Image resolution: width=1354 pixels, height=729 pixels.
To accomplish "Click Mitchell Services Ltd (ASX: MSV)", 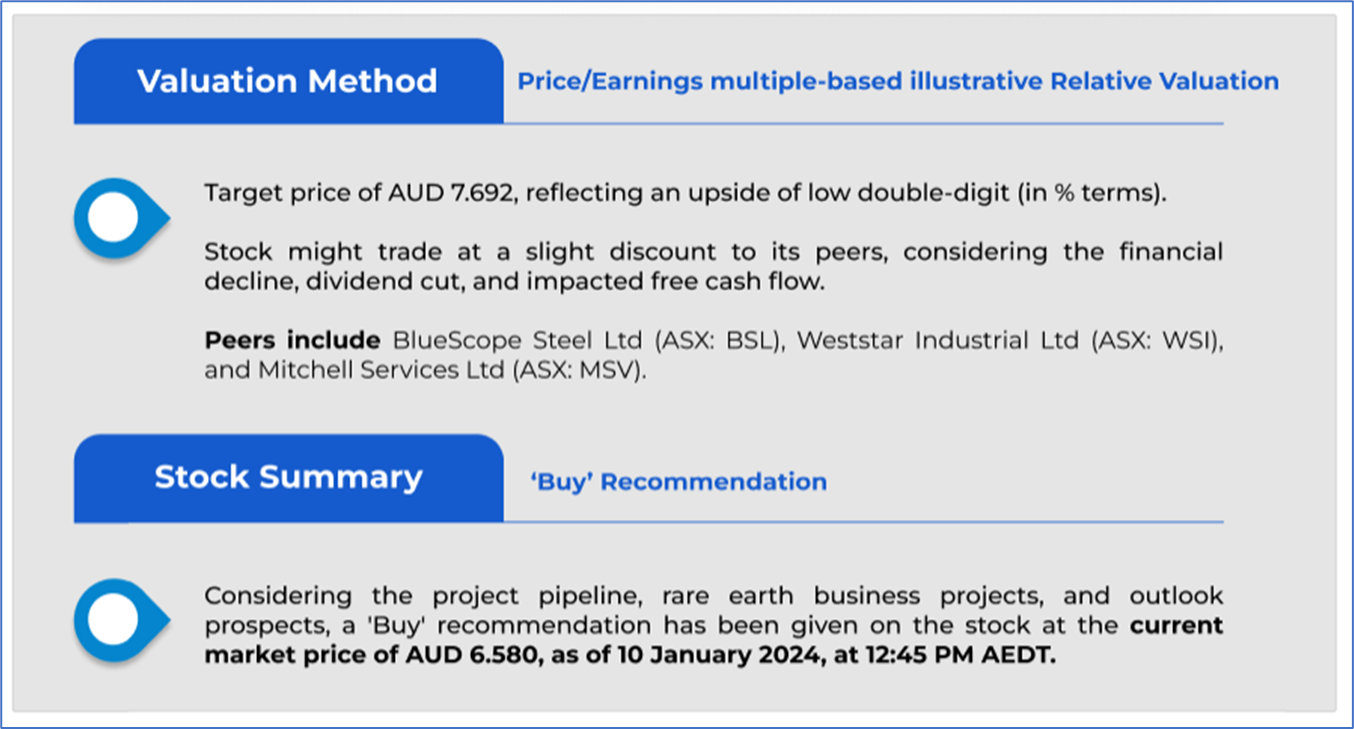I will pos(425,371).
